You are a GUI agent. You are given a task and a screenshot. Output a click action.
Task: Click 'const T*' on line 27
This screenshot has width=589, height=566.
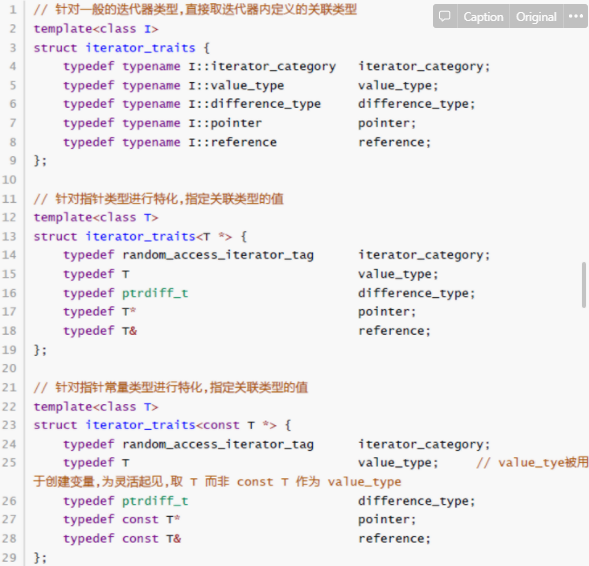click(x=151, y=520)
